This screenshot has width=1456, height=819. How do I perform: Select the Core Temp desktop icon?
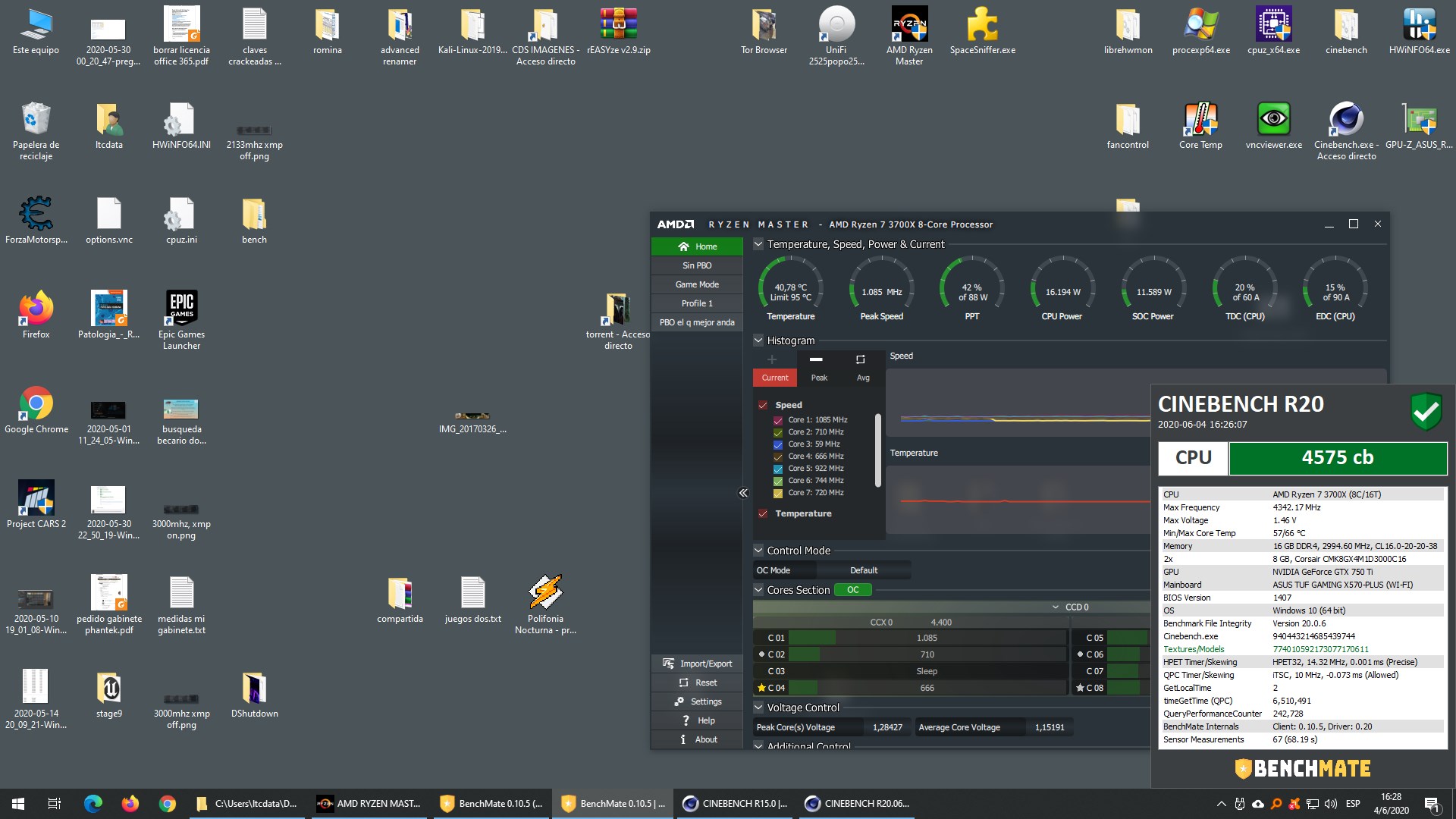click(x=1200, y=127)
